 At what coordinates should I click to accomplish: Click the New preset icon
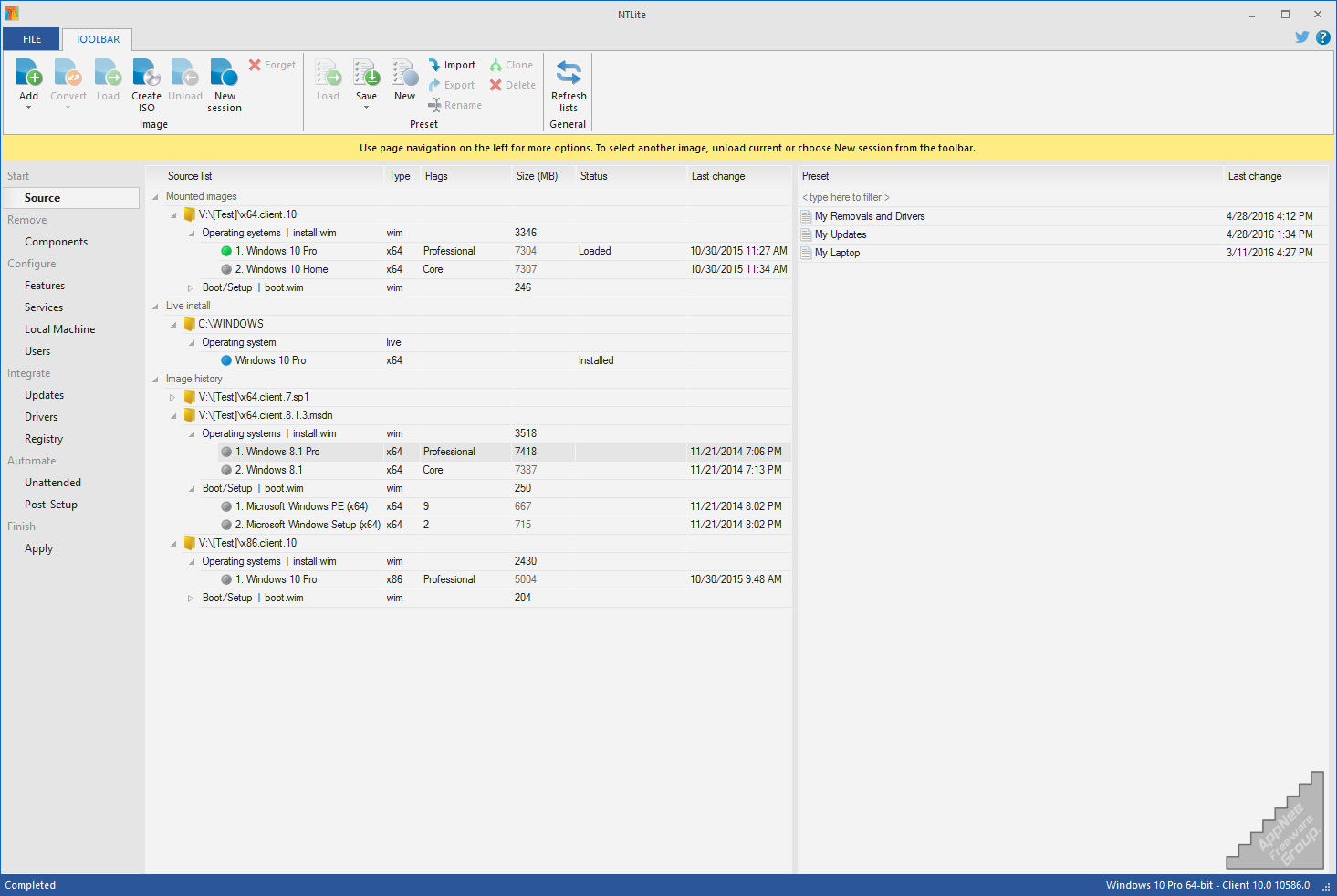(405, 73)
